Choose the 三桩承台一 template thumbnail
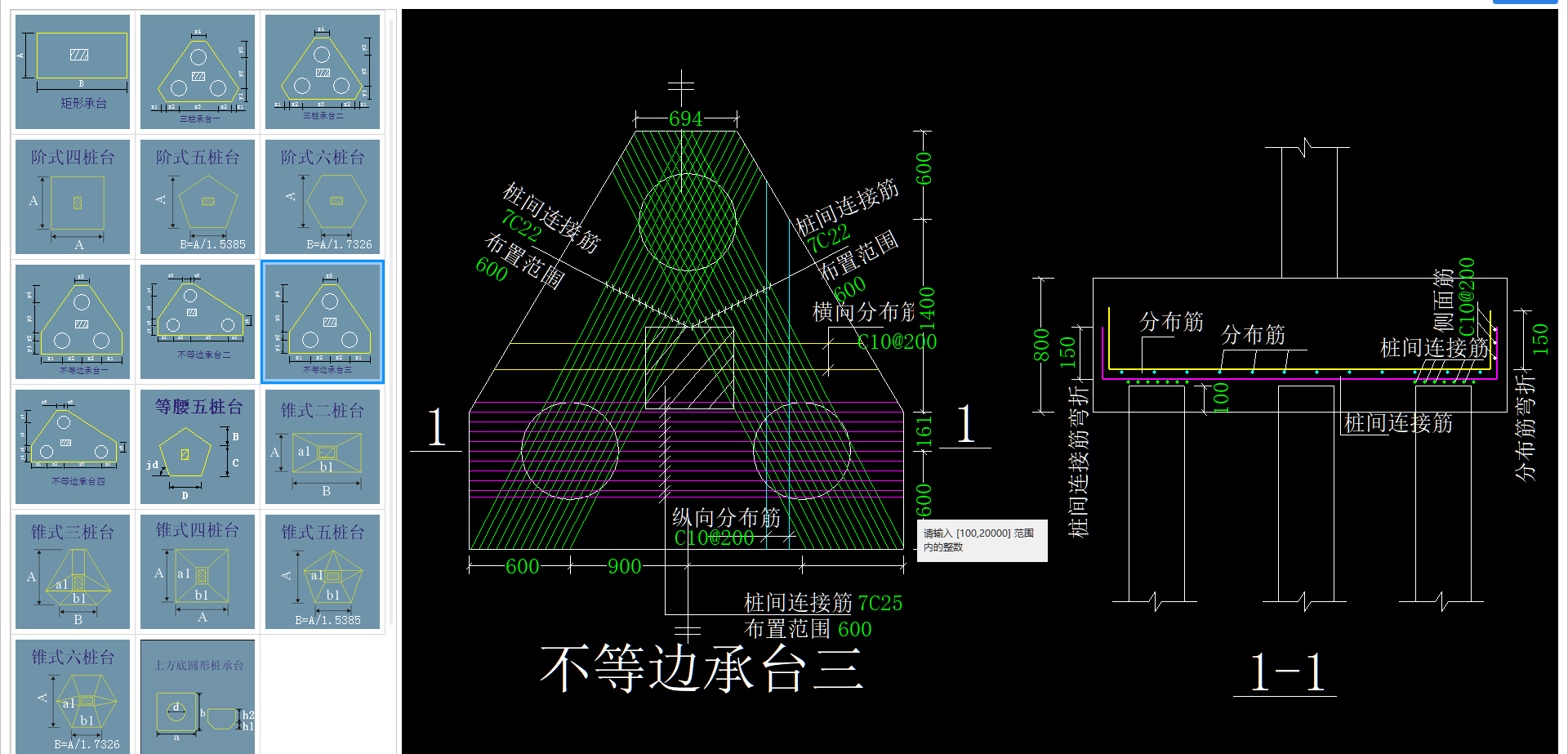The image size is (1568, 754). (198, 71)
